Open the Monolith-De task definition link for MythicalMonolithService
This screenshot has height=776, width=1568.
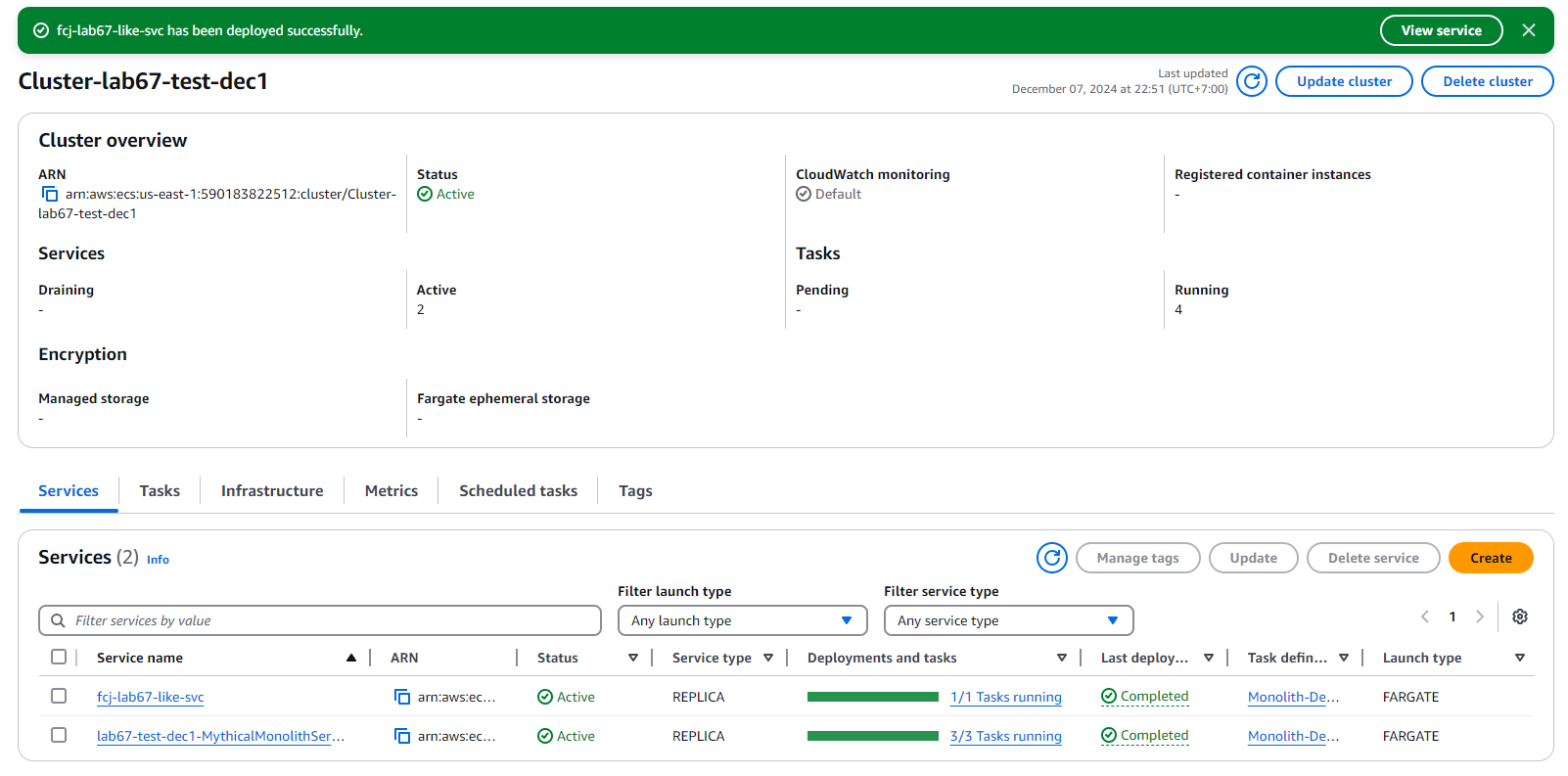pos(1294,736)
